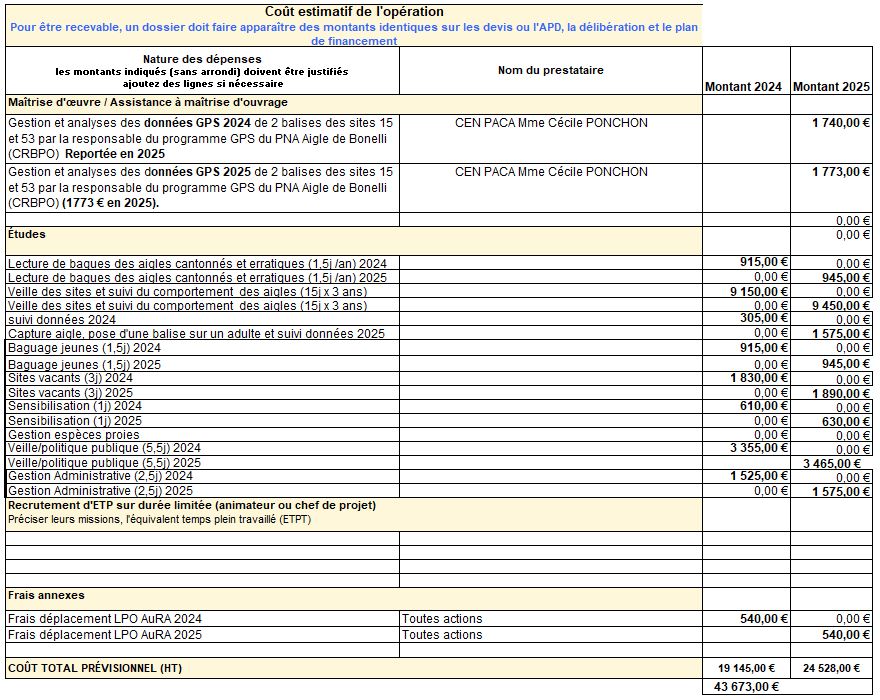The height and width of the screenshot is (700, 880).
Task: Select the "Sites vacants (3j) 2025" label
Action: pos(70,392)
